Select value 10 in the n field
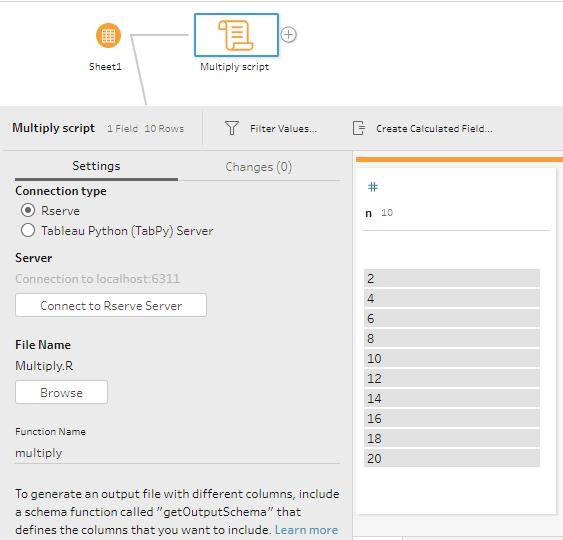Screen dimensions: 563x540 (452, 358)
